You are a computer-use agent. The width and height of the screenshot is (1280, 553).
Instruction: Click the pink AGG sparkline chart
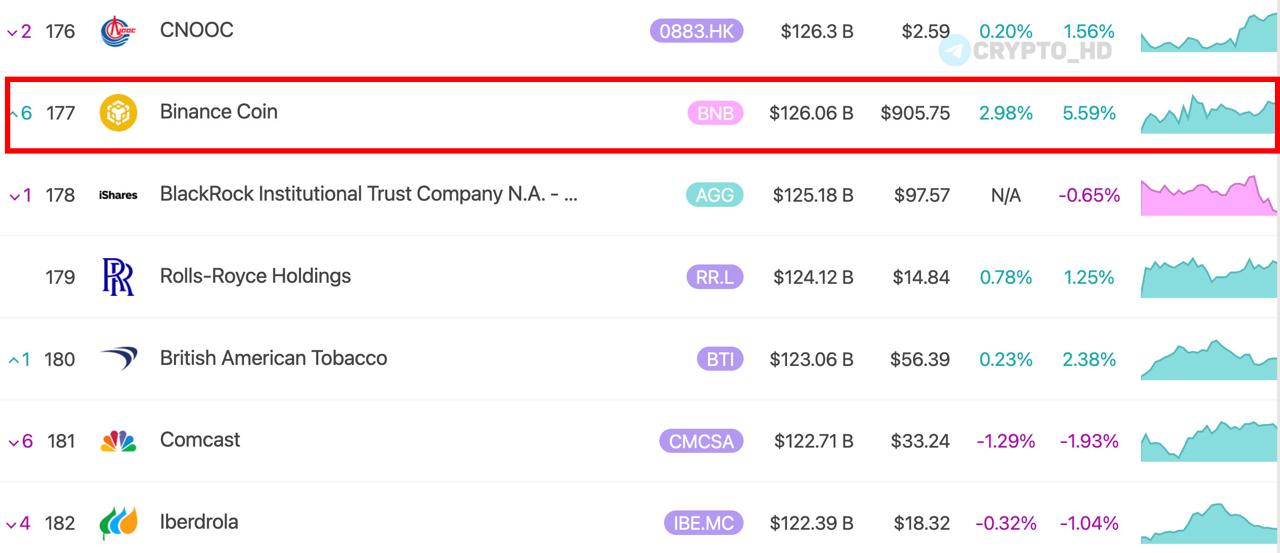[x=1209, y=195]
